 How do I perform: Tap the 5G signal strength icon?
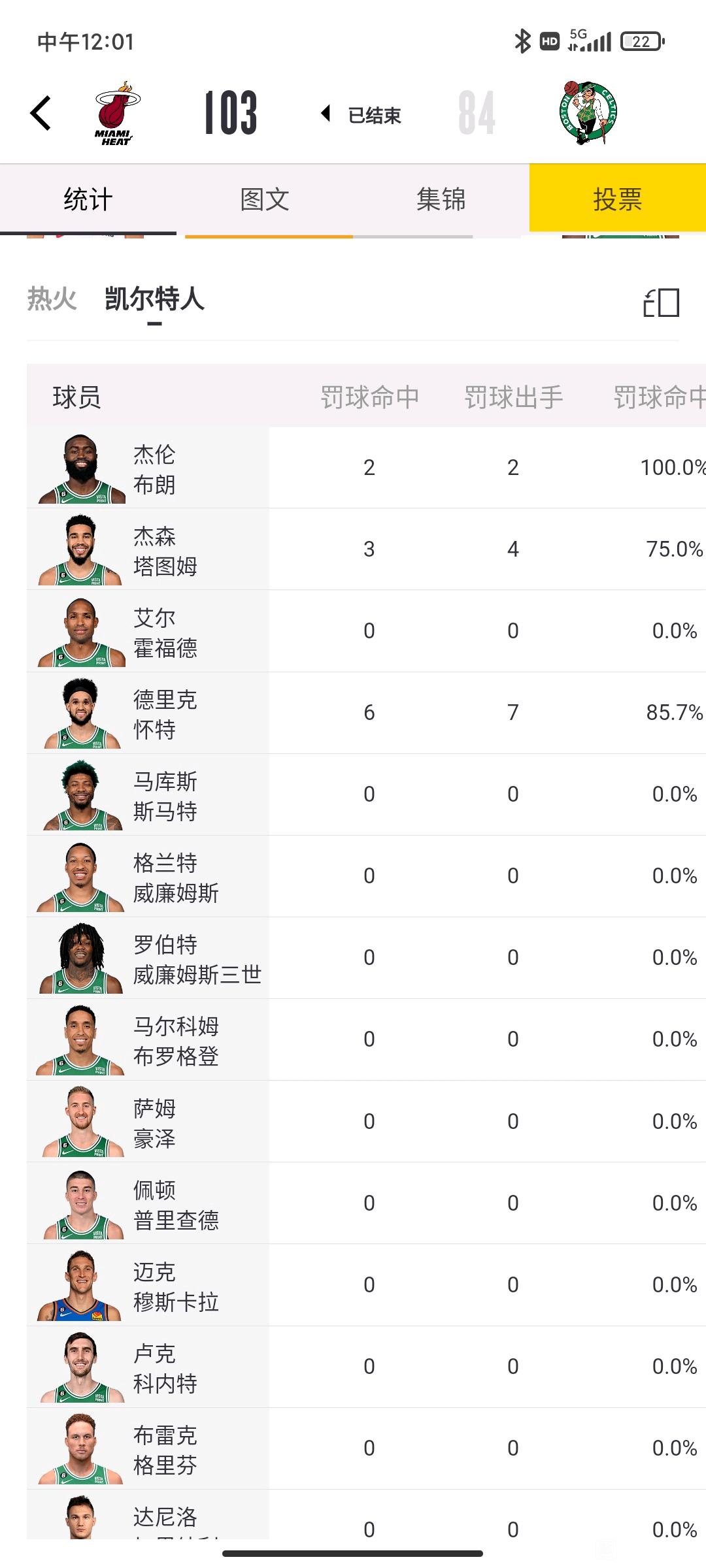(x=590, y=41)
